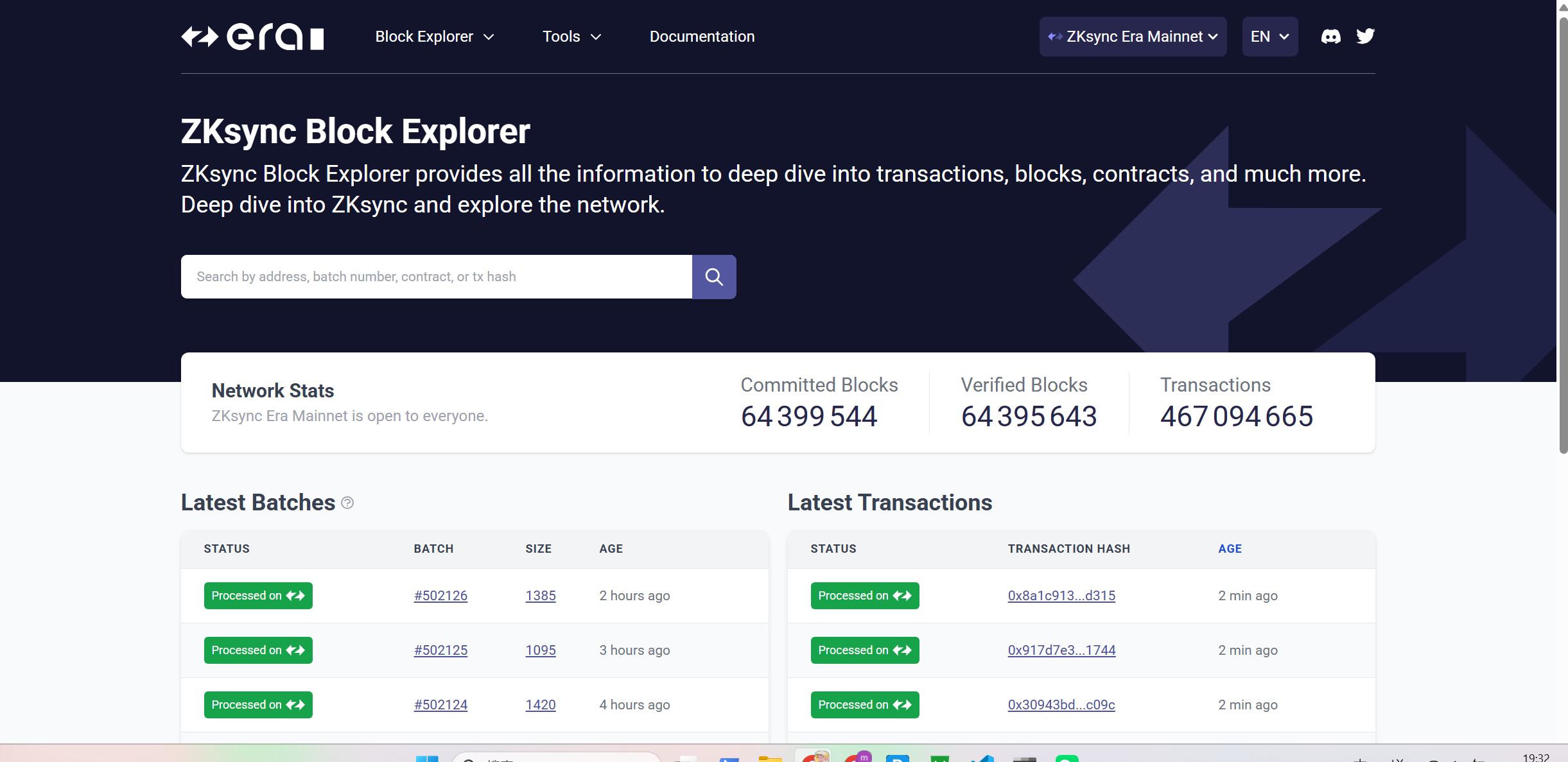This screenshot has height=762, width=1568.
Task: Click the AGE column header in Latest Transactions
Action: click(x=1230, y=549)
